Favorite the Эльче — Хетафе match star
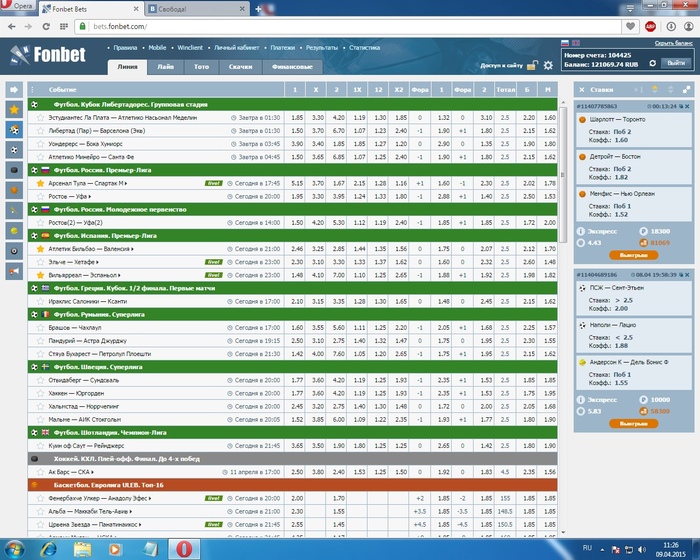Viewport: 700px width, 560px height. tap(40, 262)
